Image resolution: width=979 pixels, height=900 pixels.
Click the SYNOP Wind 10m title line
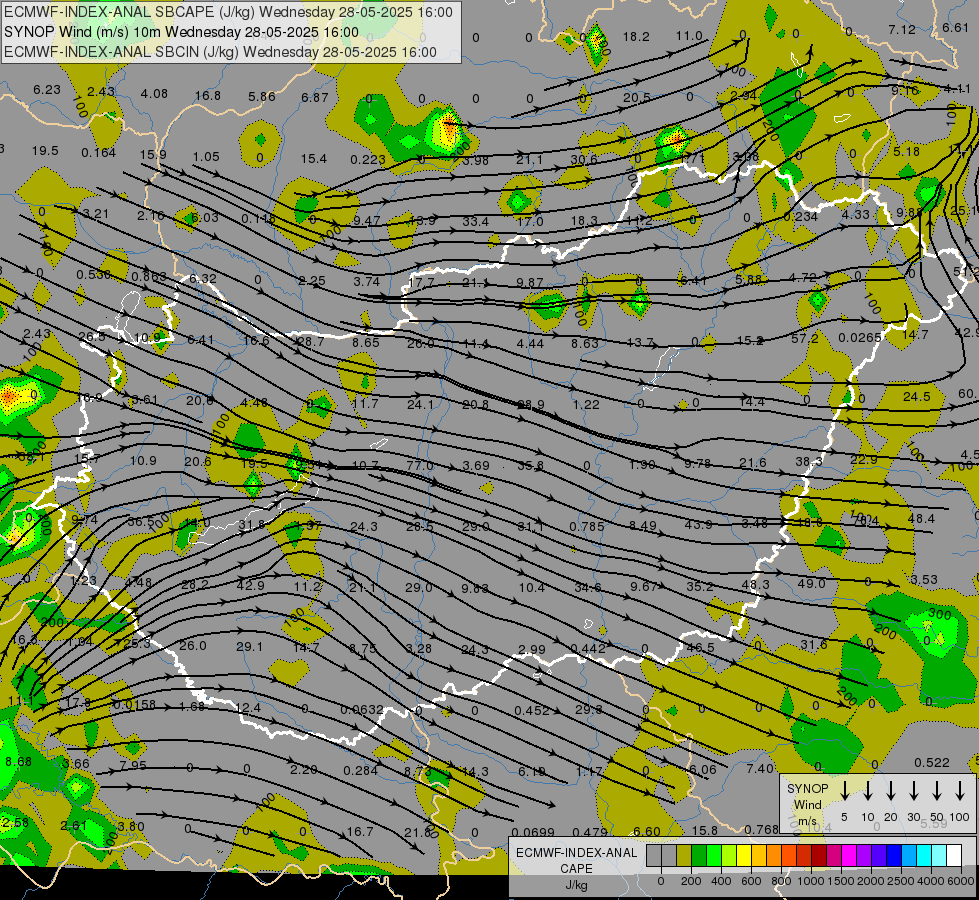[x=181, y=32]
